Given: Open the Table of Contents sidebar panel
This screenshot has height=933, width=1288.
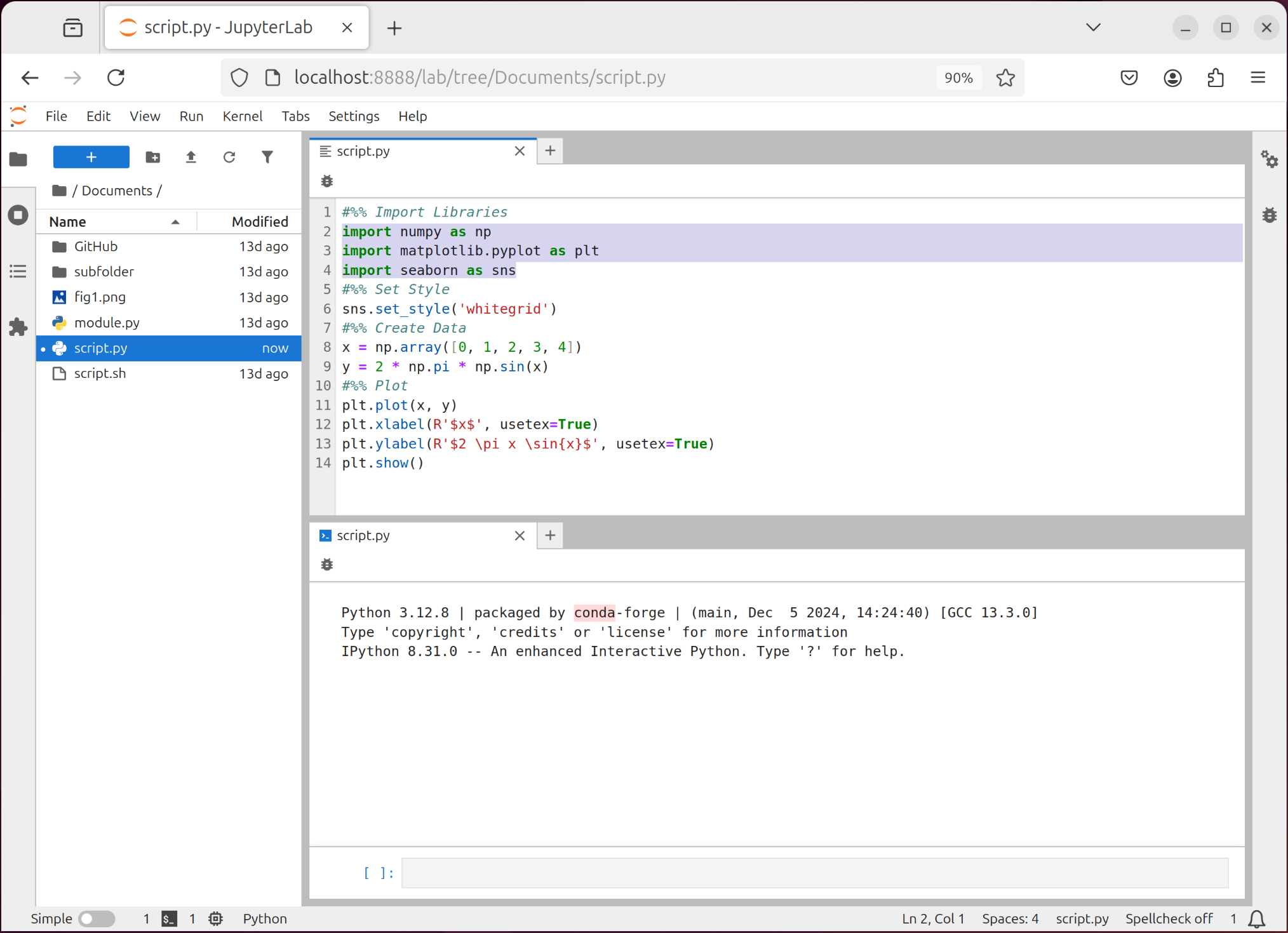Looking at the screenshot, I should pos(18,272).
